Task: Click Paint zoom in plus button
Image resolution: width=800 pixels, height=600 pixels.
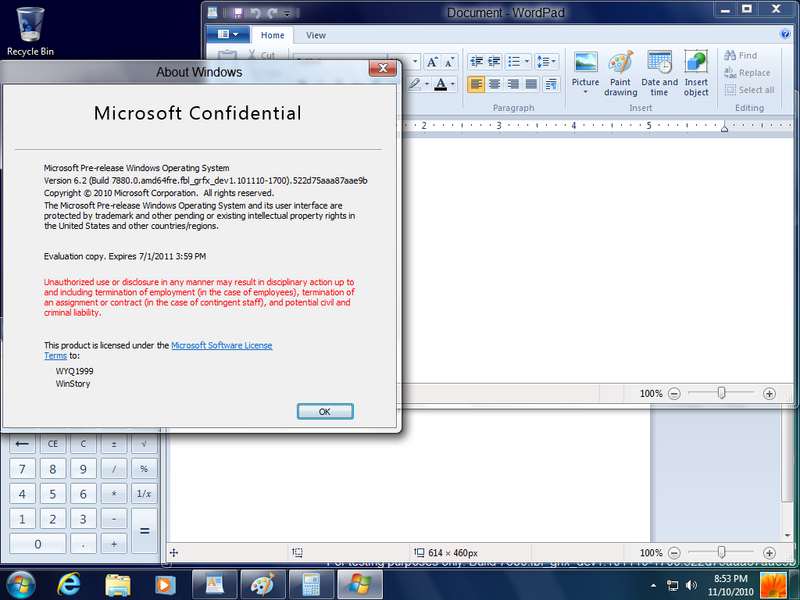Action: click(x=769, y=553)
